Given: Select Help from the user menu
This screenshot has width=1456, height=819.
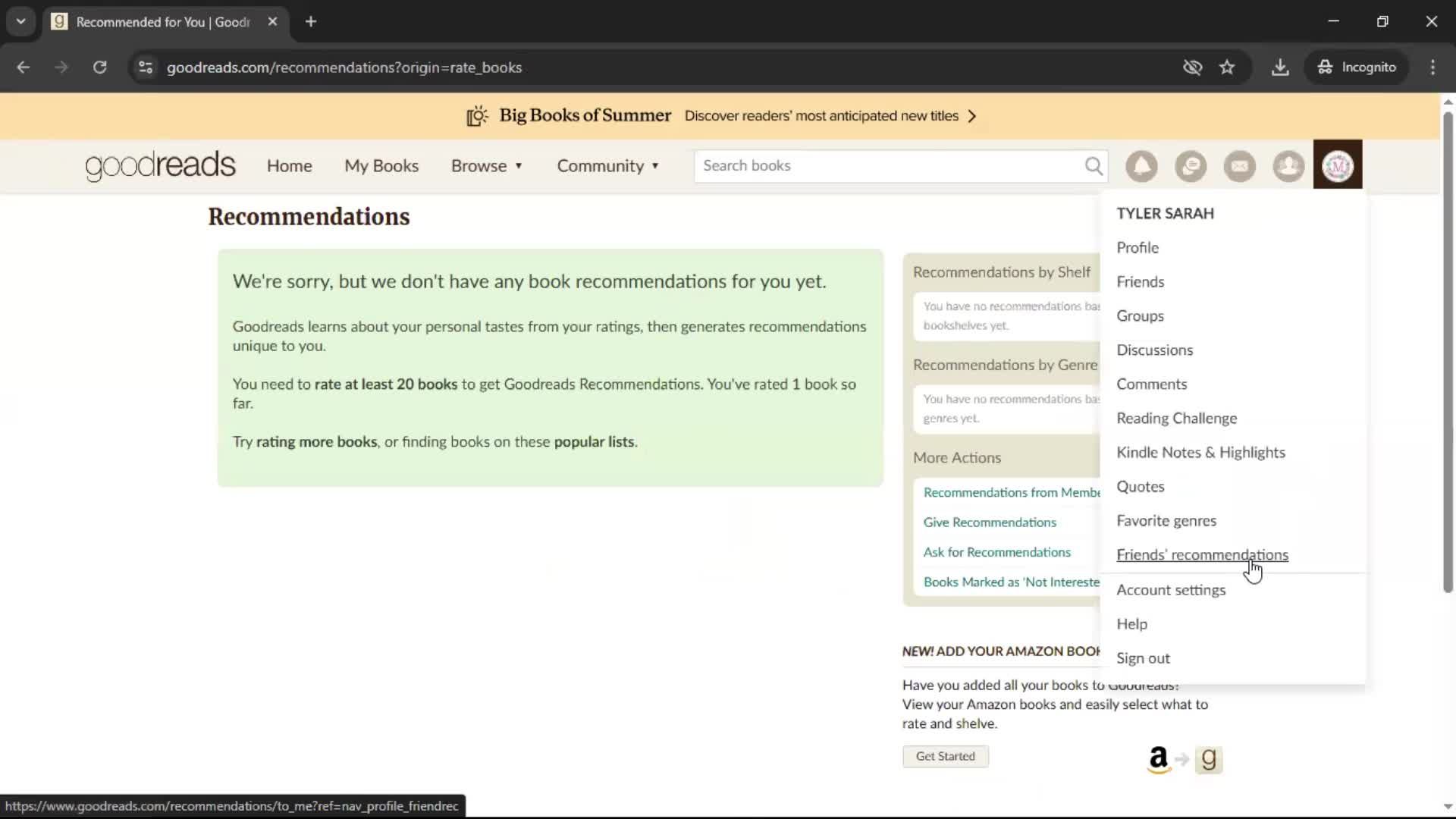Looking at the screenshot, I should (1131, 624).
